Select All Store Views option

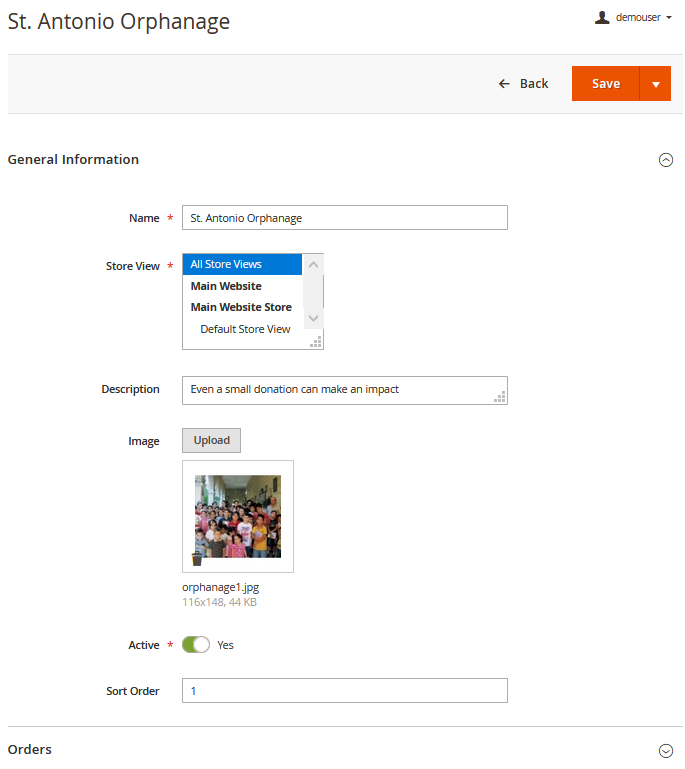pos(242,264)
